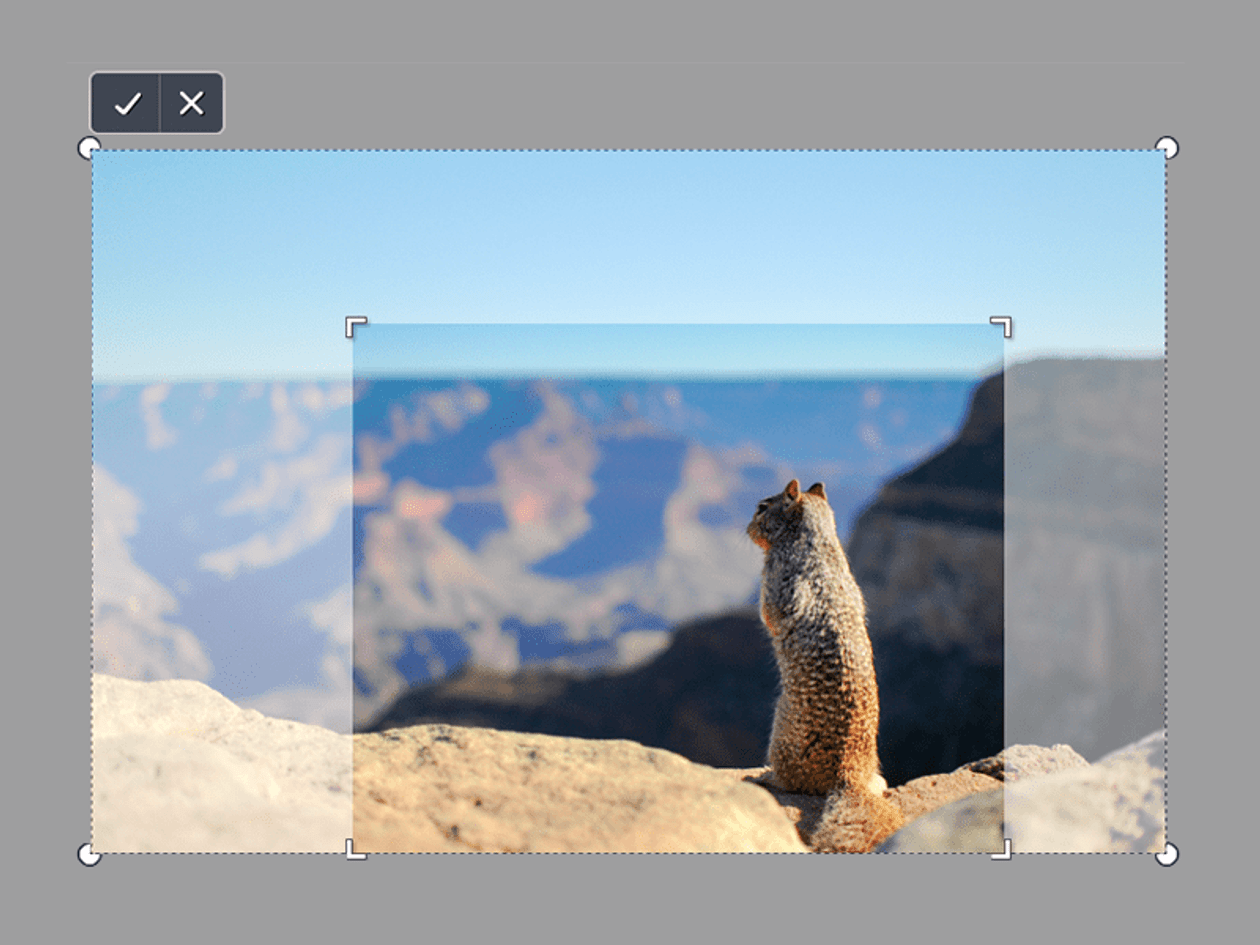Cancel the crop with the X button
This screenshot has width=1260, height=945.
tap(192, 103)
